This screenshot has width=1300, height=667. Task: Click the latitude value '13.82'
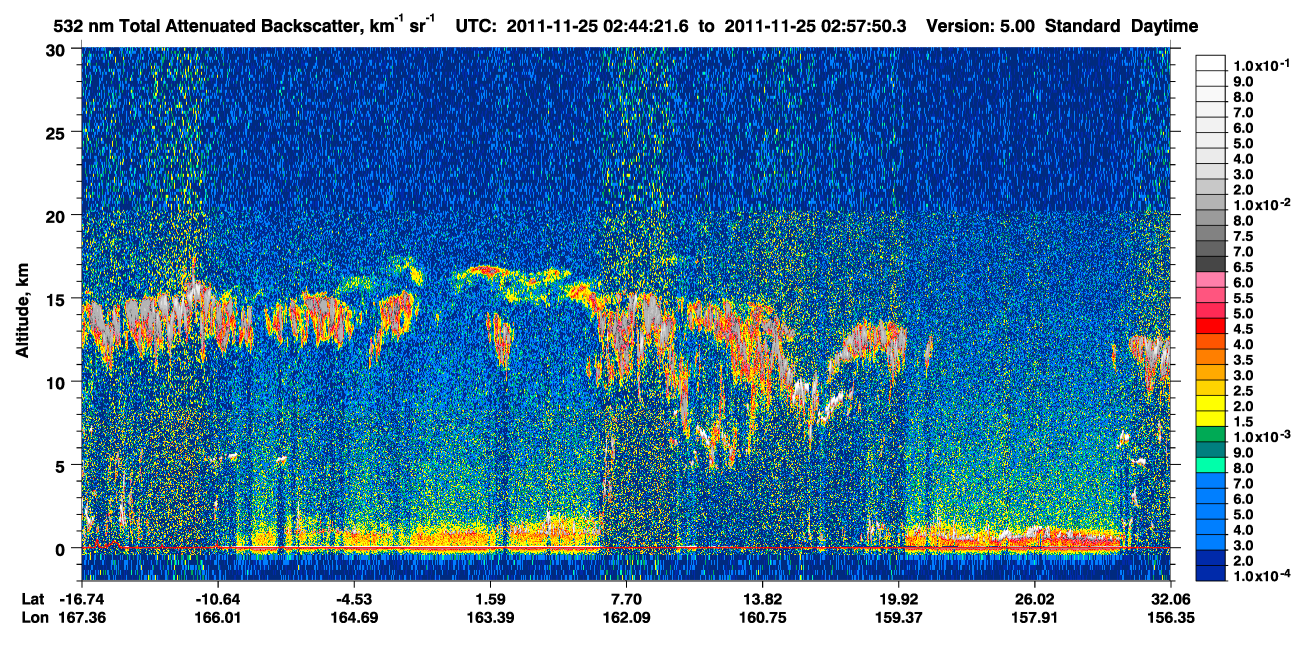coord(762,598)
